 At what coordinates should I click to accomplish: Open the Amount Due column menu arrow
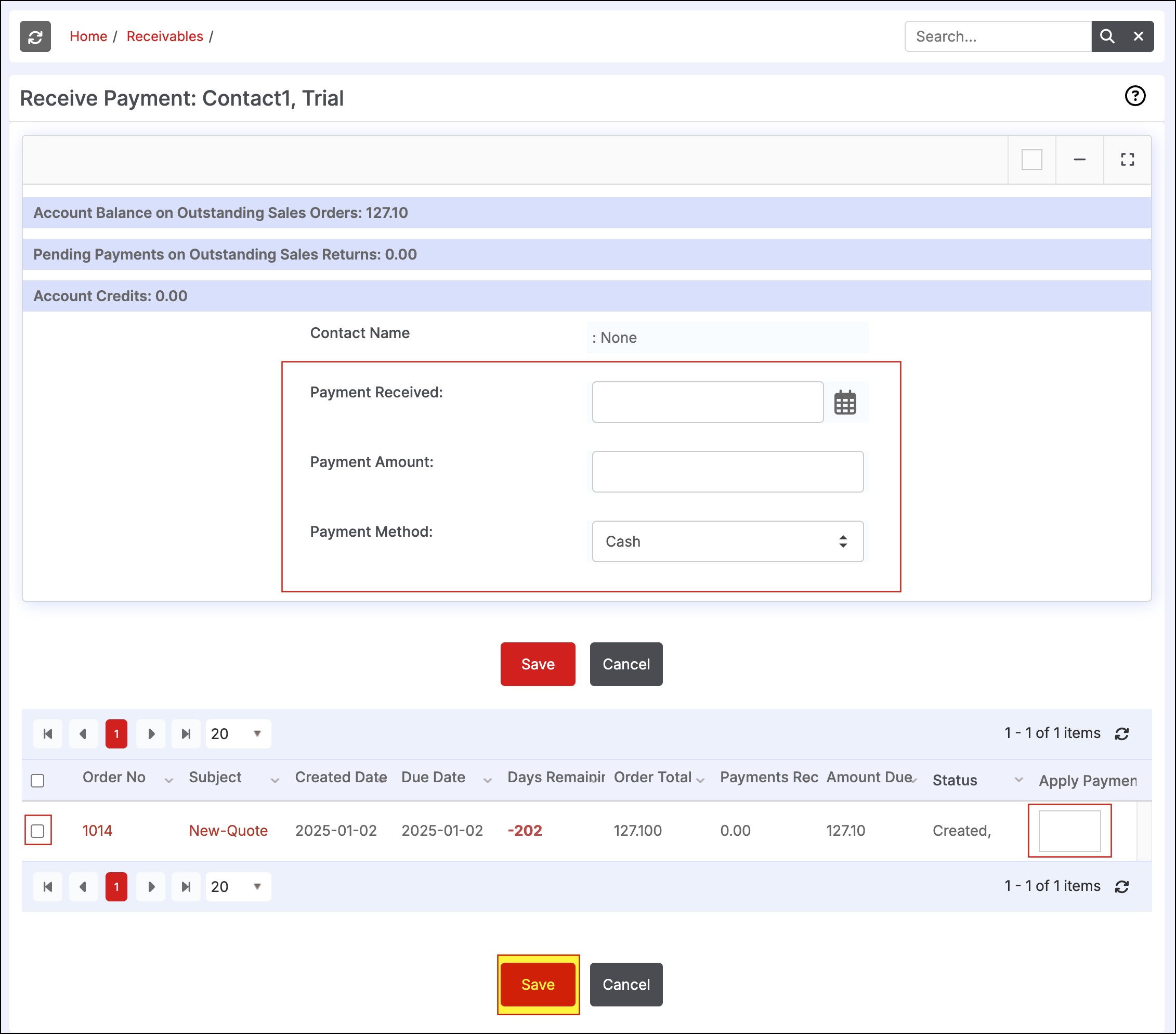point(913,781)
